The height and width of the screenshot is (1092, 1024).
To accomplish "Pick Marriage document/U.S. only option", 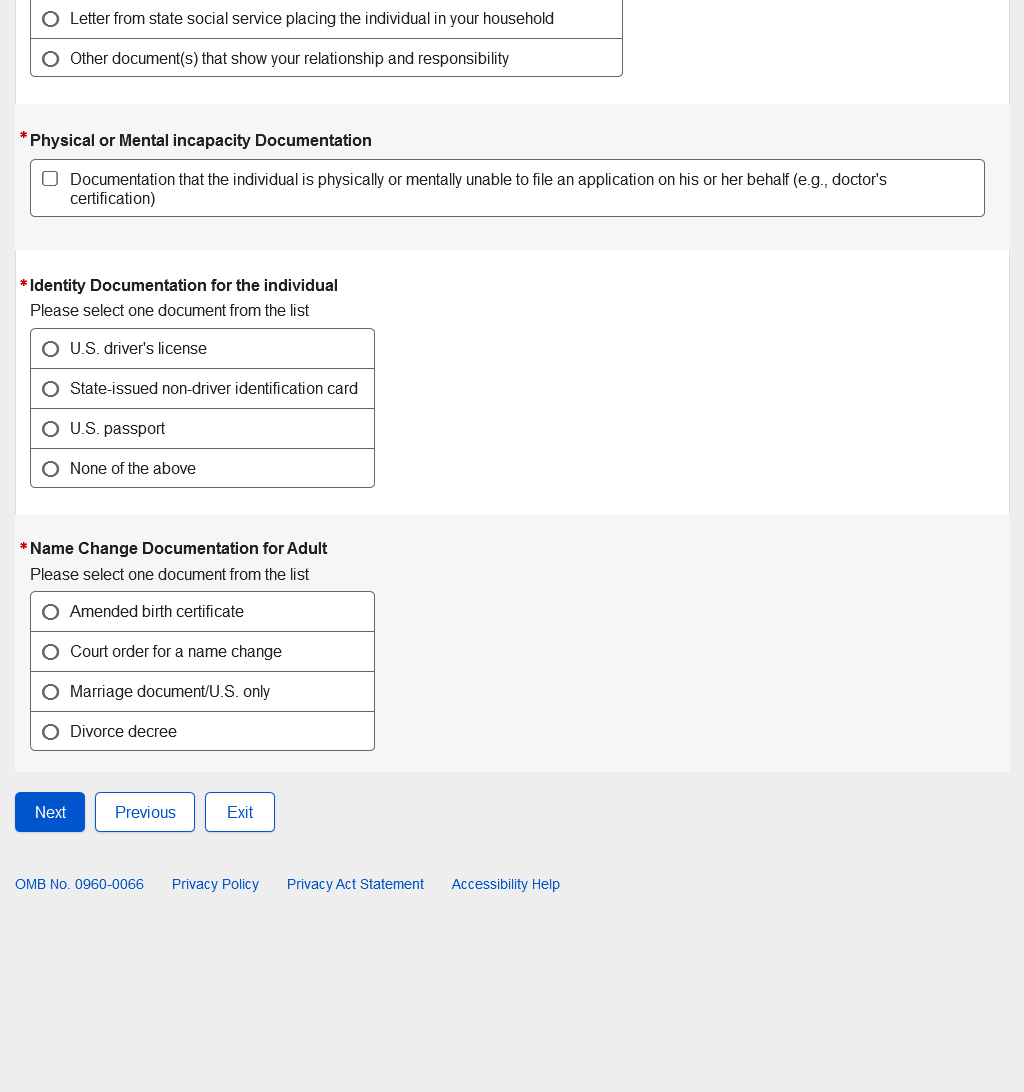I will (51, 692).
